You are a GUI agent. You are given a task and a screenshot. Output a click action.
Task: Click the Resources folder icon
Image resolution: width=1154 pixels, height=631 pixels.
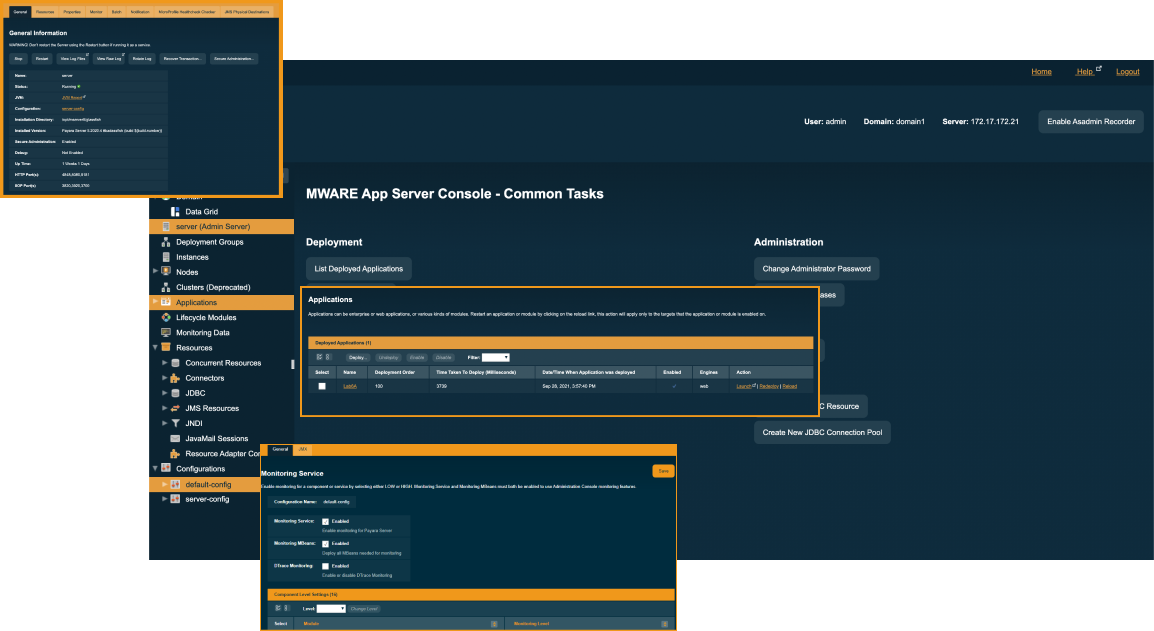pyautogui.click(x=166, y=348)
